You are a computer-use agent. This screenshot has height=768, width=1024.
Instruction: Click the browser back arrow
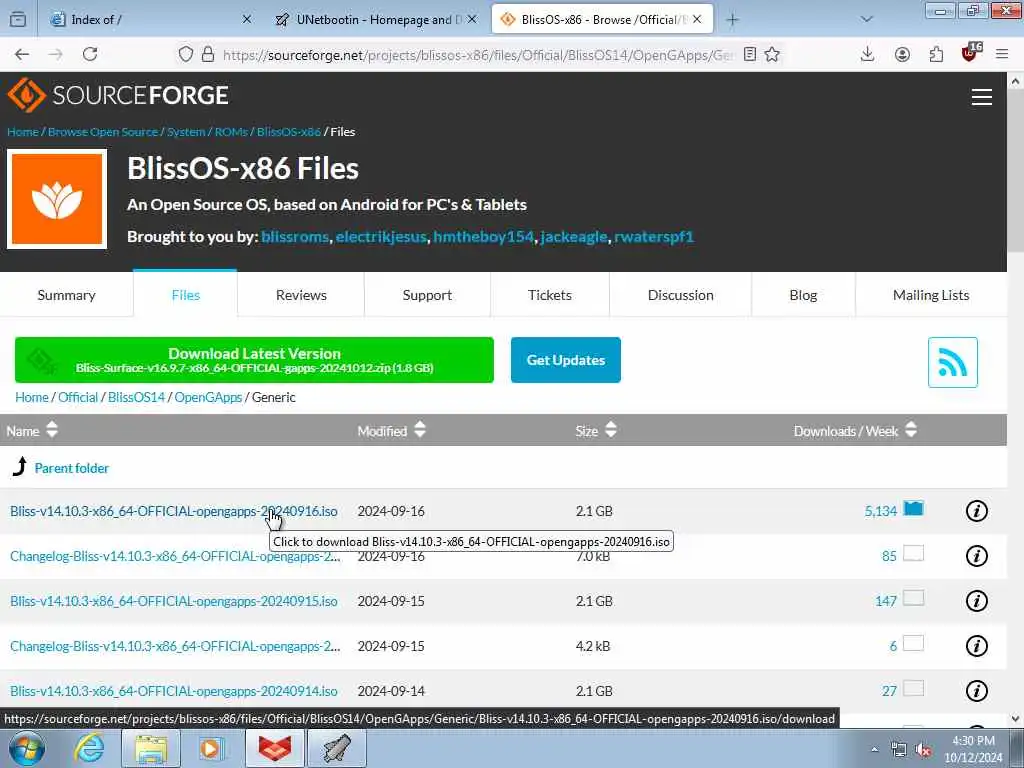point(22,54)
